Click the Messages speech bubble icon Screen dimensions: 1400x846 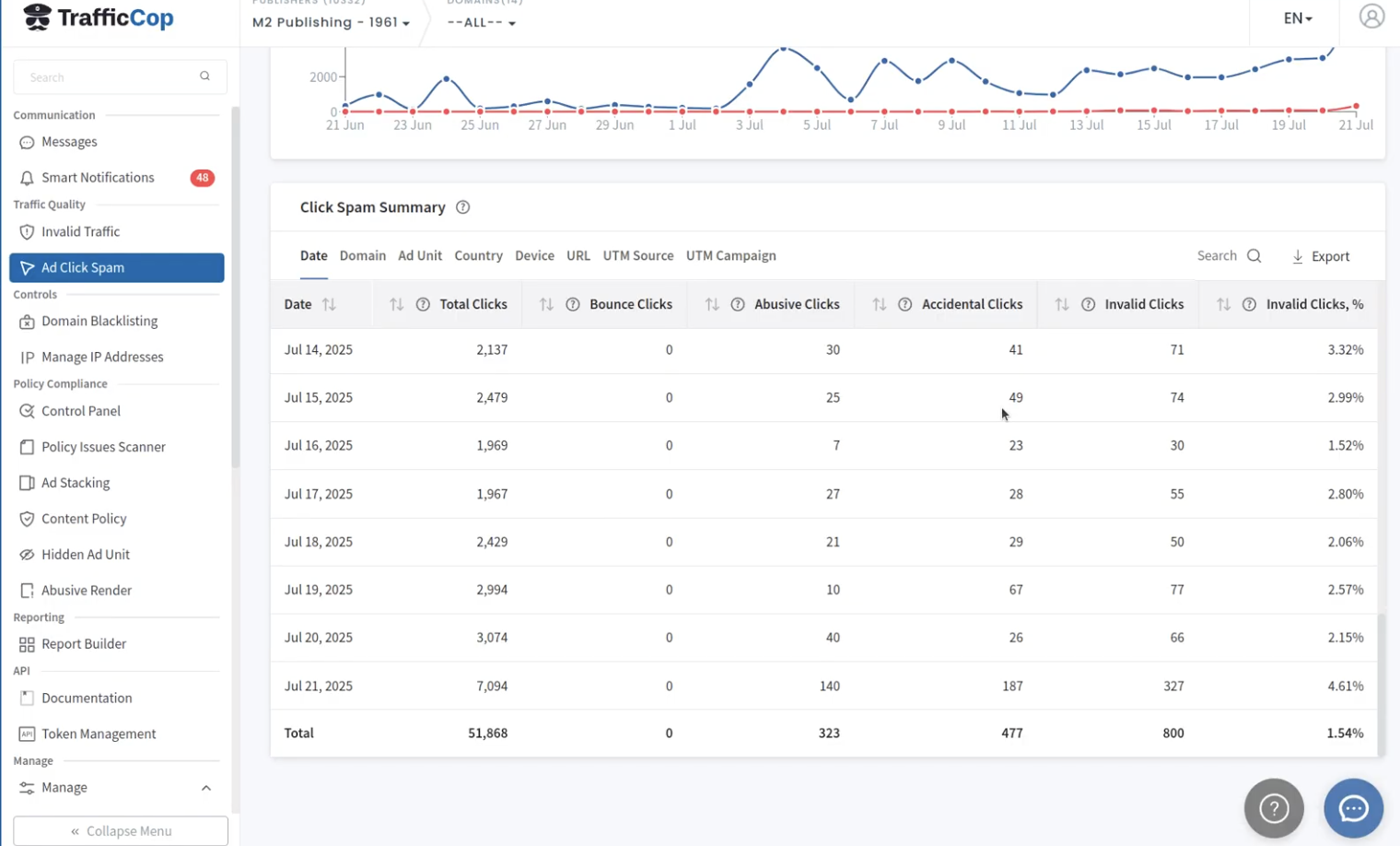point(27,143)
